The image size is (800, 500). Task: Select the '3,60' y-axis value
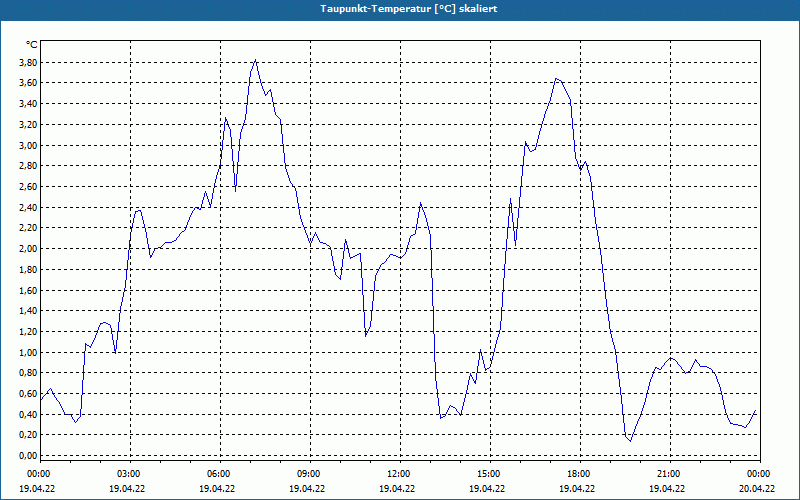tap(29, 83)
